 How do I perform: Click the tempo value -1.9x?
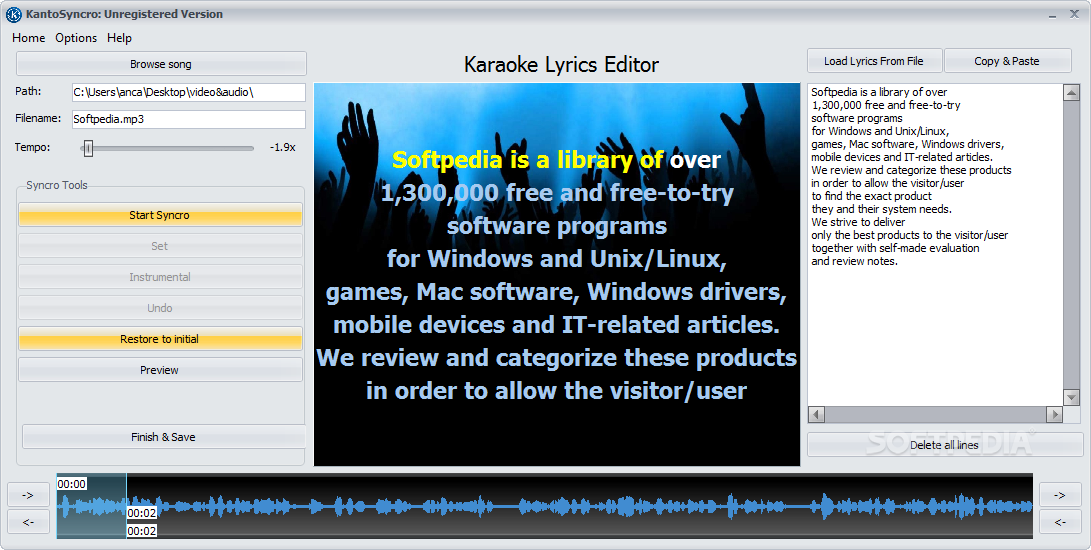pos(282,148)
